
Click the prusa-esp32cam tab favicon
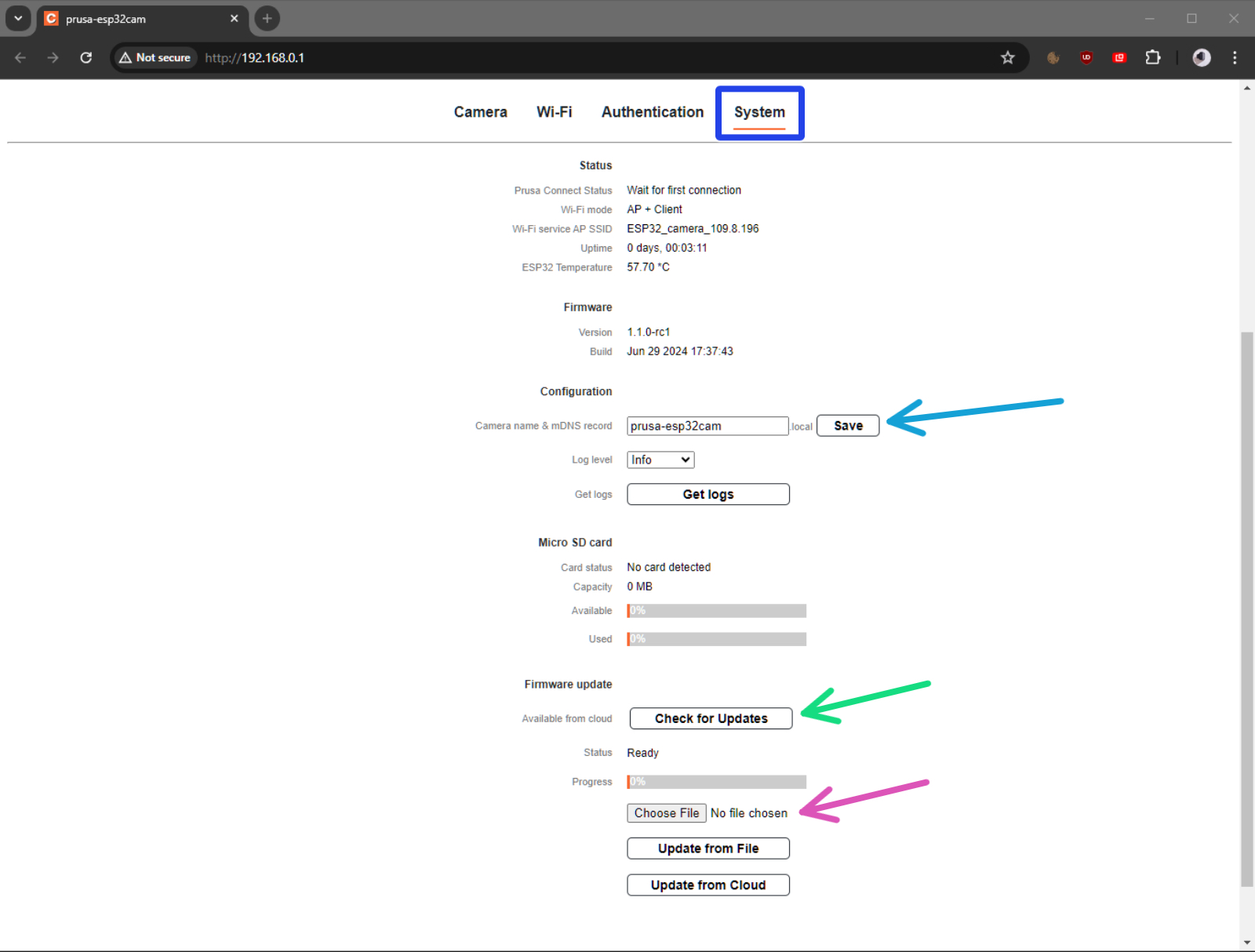51,18
